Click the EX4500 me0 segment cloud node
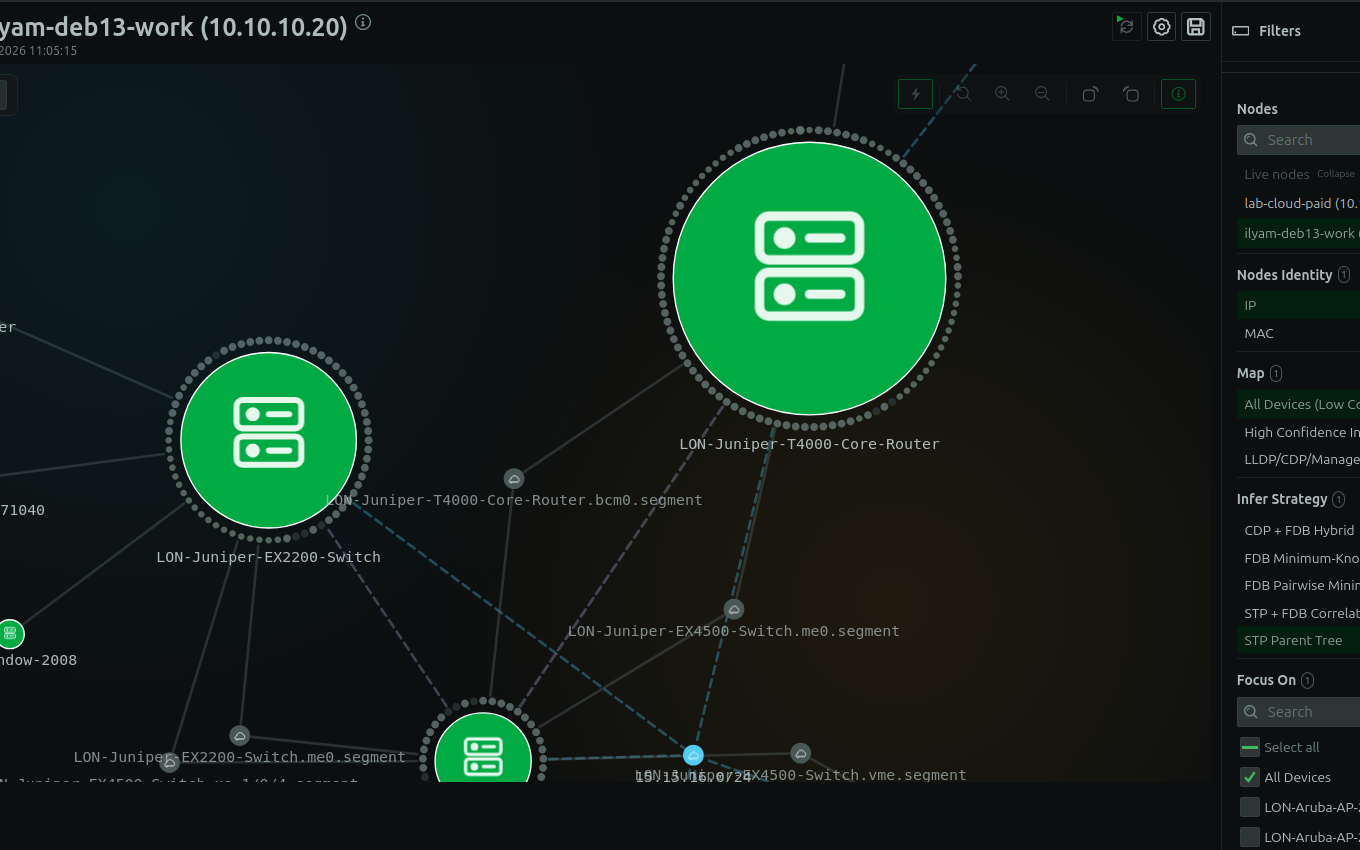Image resolution: width=1360 pixels, height=850 pixels. click(734, 609)
